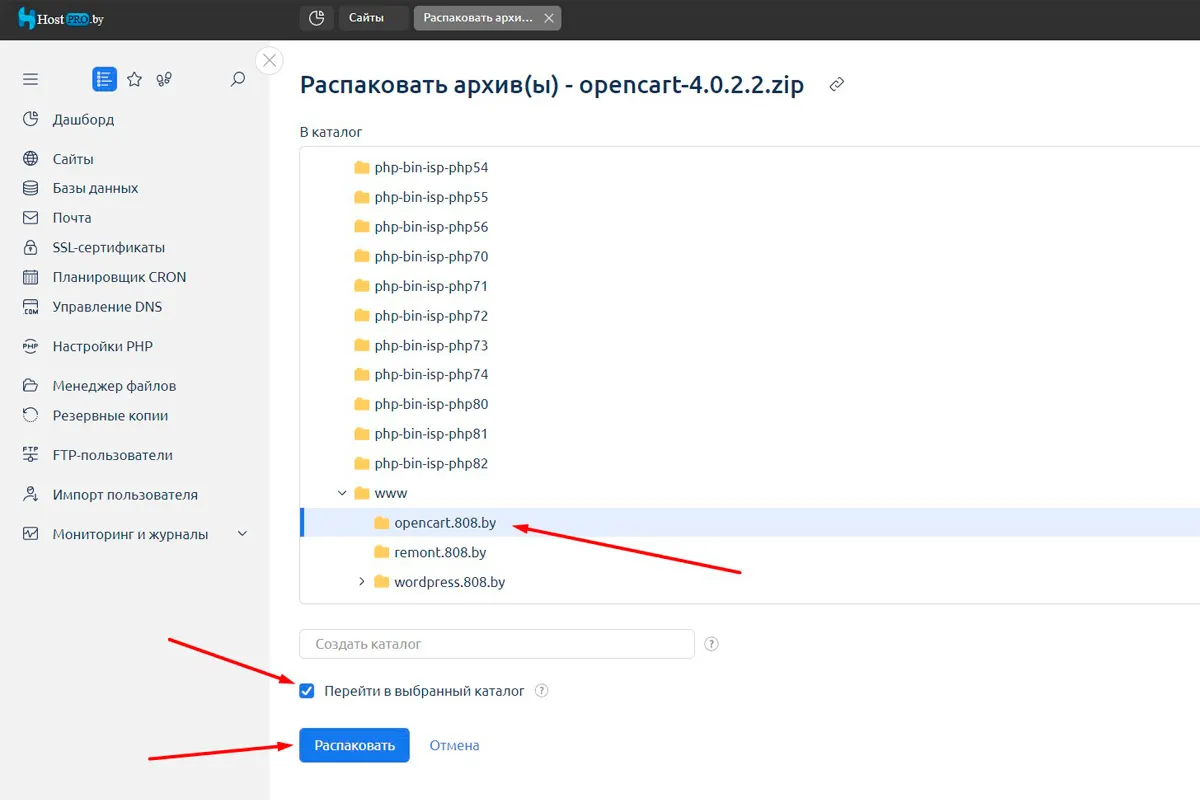The image size is (1200, 800).
Task: Click help icon next to create catalog field
Action: click(712, 644)
